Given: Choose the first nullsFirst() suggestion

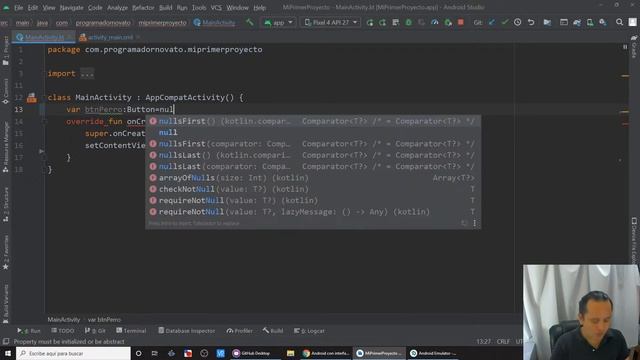Looking at the screenshot, I should pyautogui.click(x=313, y=121).
